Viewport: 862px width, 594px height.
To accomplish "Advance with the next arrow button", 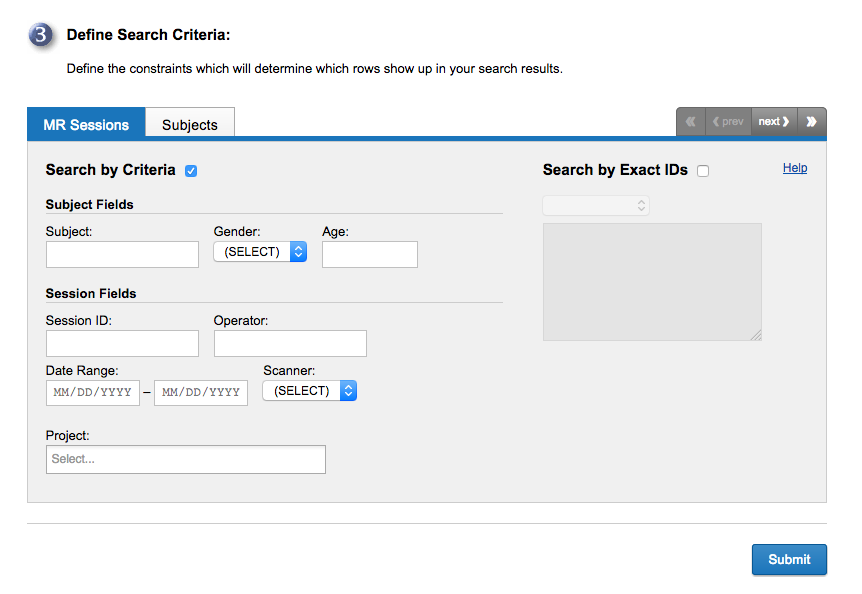I will pos(774,122).
